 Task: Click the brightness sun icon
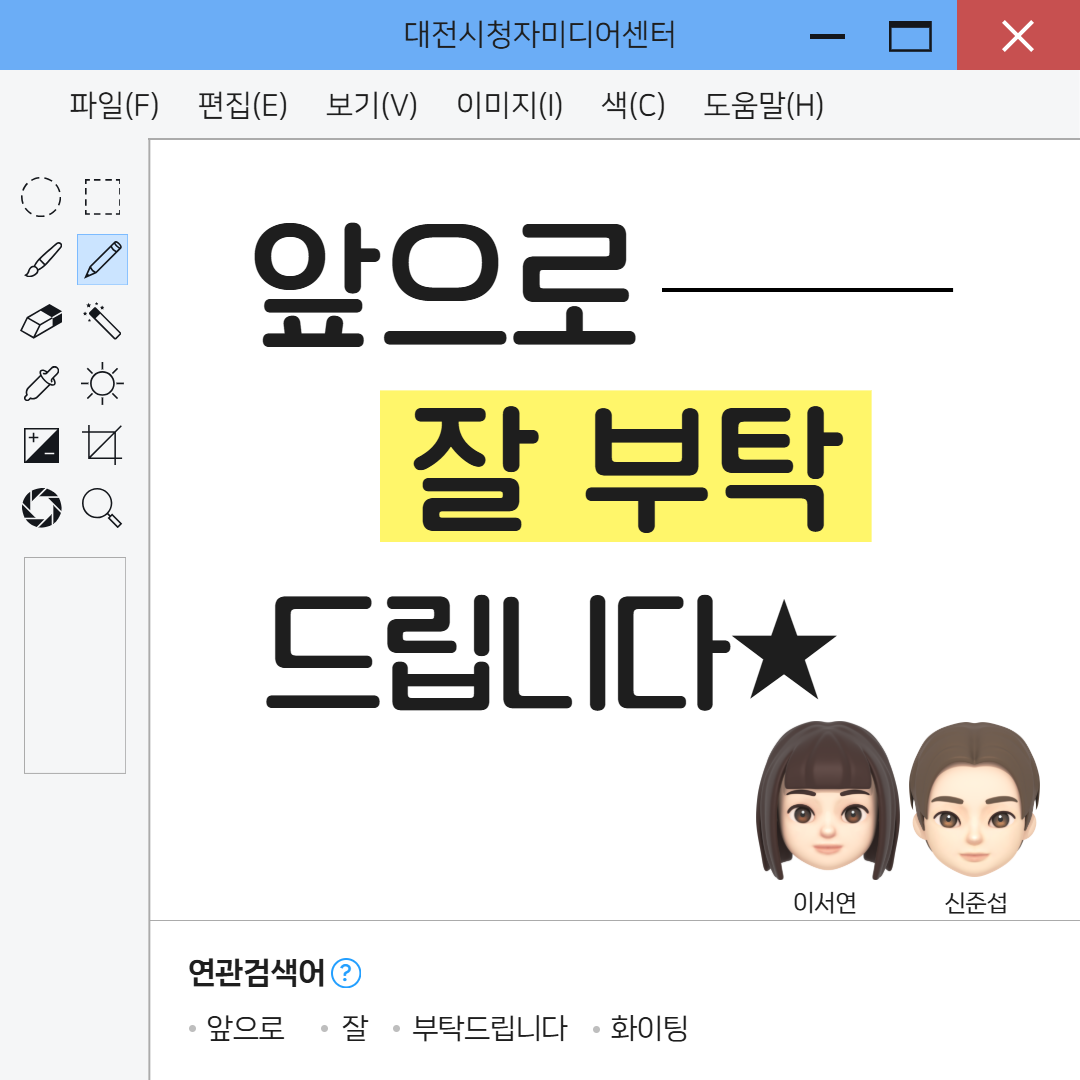[x=103, y=383]
